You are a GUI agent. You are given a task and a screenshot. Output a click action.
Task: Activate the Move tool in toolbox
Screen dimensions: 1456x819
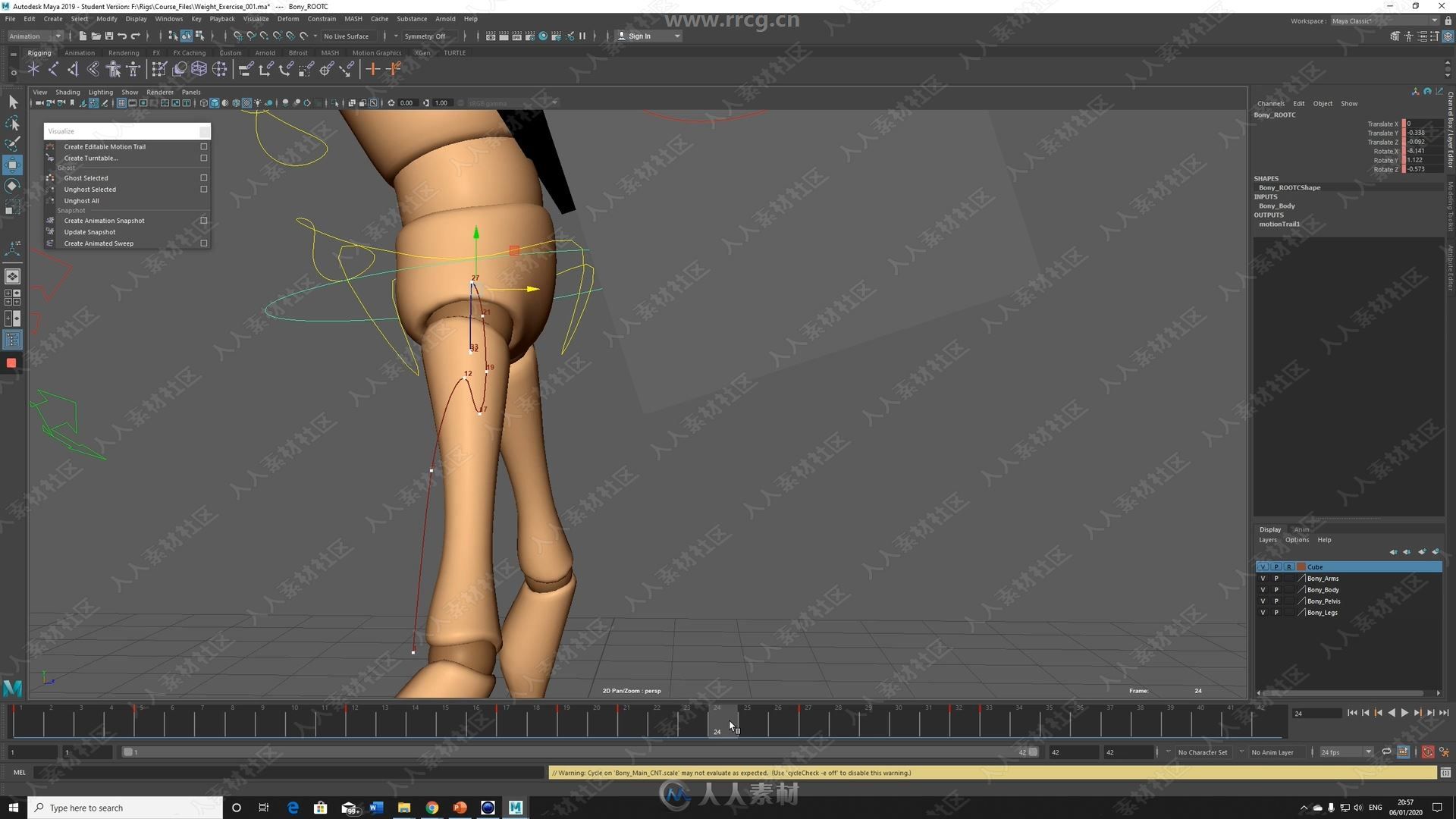pyautogui.click(x=13, y=165)
